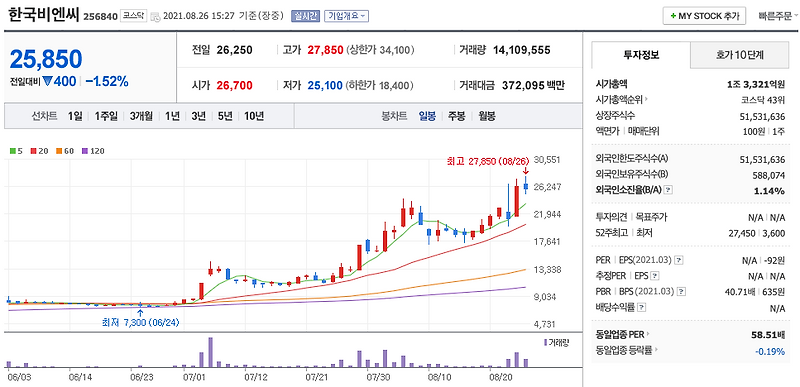Click the 상장주식수 label
Screen dimensions: 800x387
point(615,115)
